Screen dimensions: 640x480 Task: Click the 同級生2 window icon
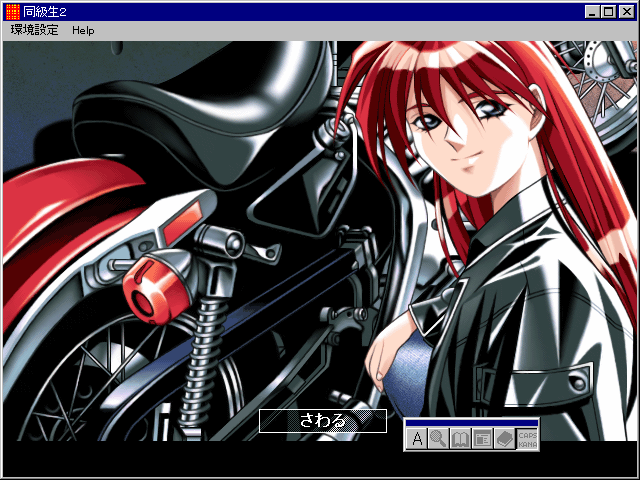(13, 12)
